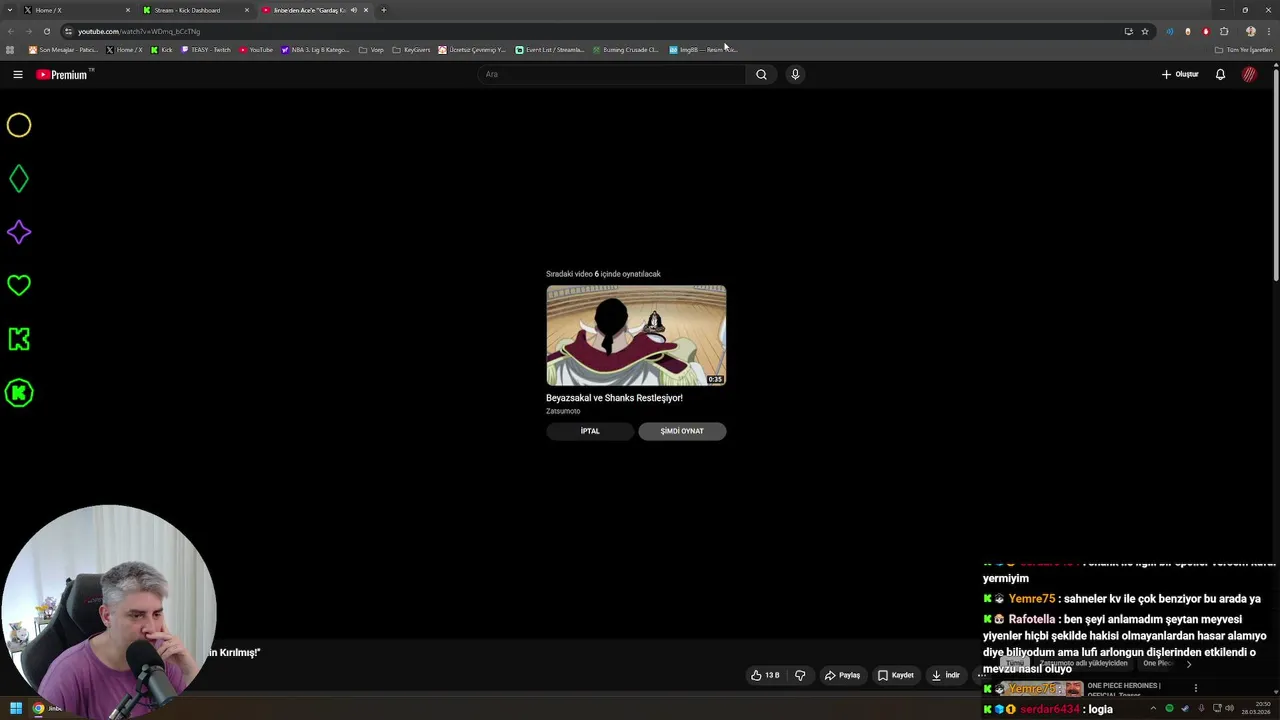The image size is (1280, 720).
Task: Dislike the video with thumbs down
Action: point(800,675)
